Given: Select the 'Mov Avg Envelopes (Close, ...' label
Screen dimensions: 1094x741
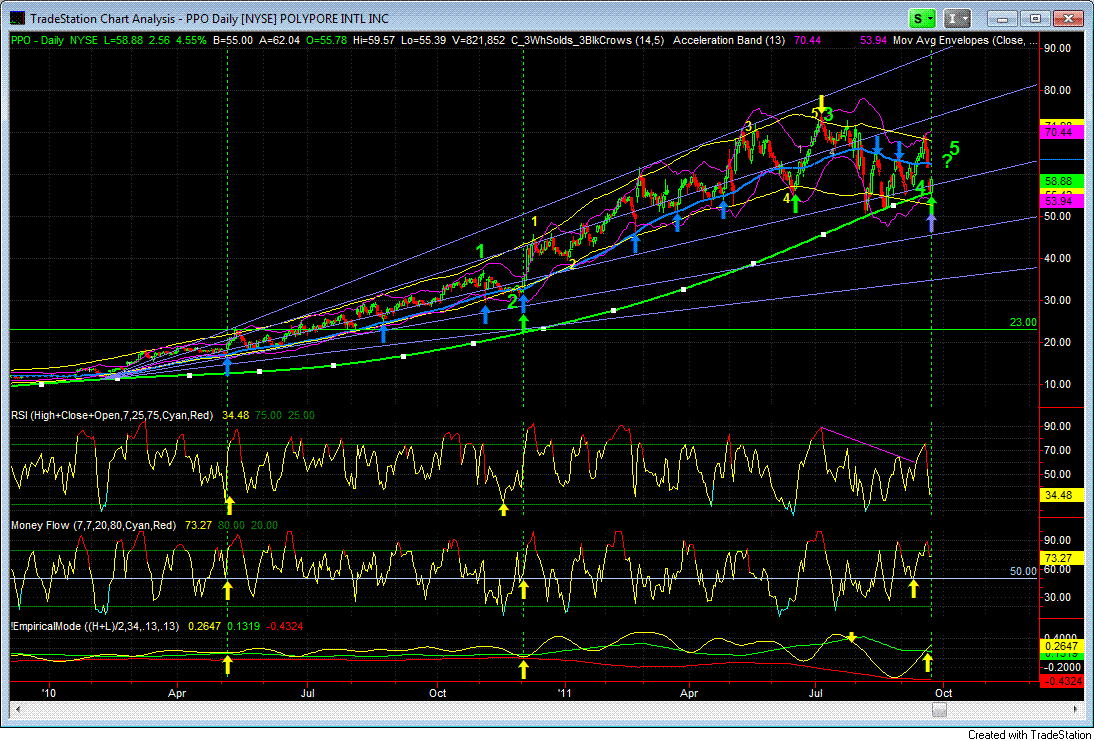Looking at the screenshot, I should (x=968, y=40).
